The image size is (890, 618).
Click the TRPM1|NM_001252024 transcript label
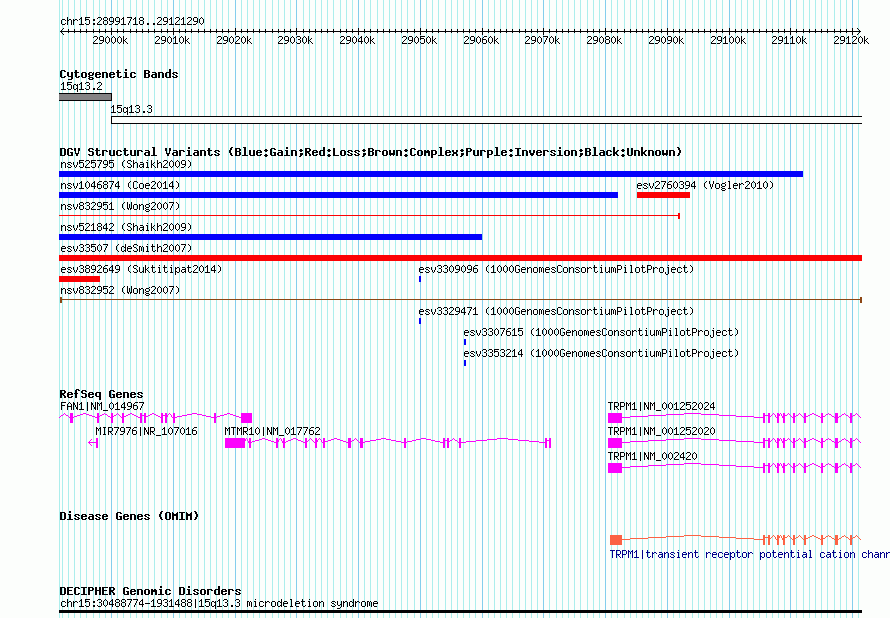[661, 406]
